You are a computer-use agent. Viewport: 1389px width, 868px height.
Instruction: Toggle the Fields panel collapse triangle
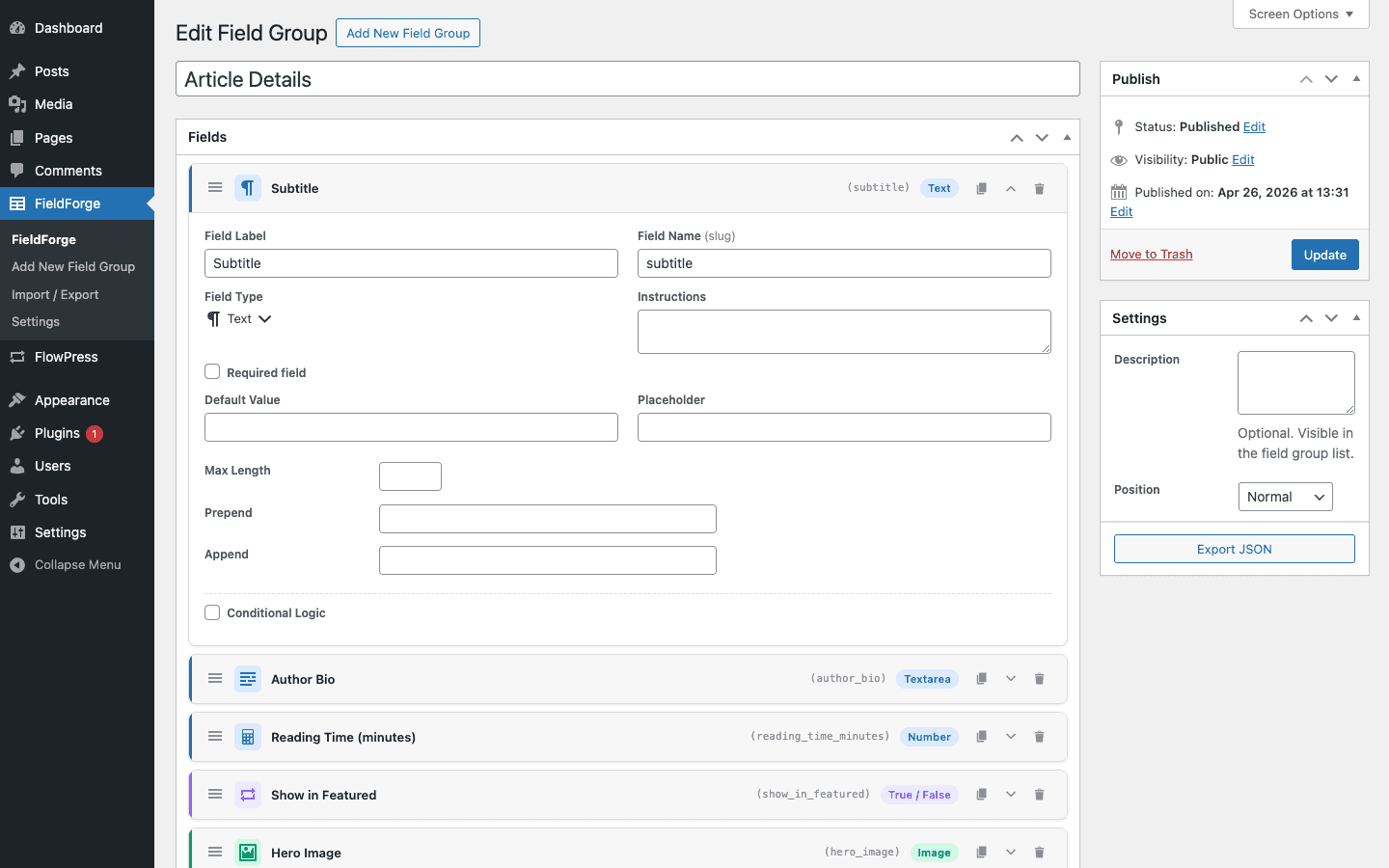click(1067, 137)
